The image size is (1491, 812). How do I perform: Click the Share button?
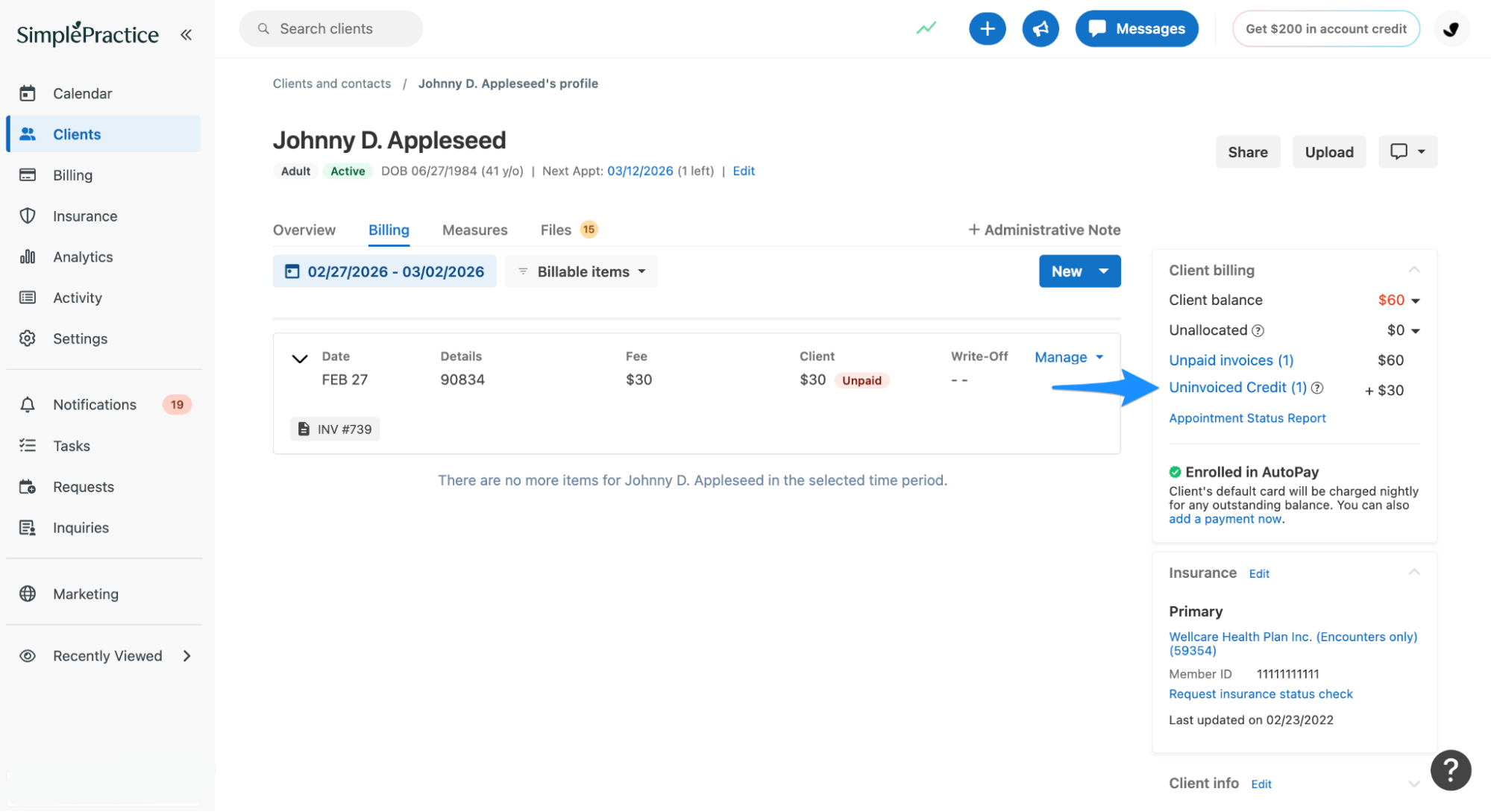(1248, 151)
